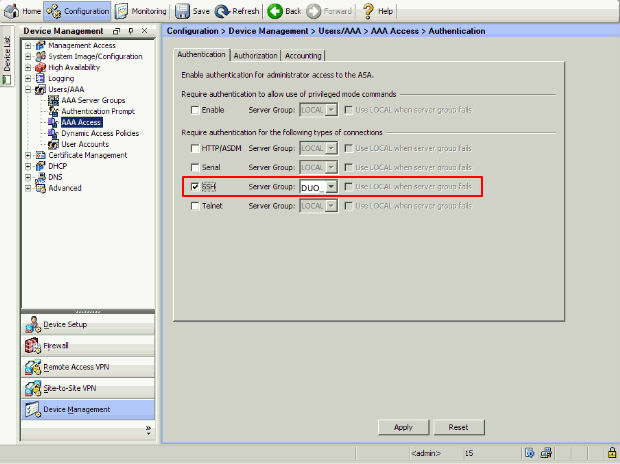Refresh the ASDM configuration
620x464 pixels.
tap(222, 11)
